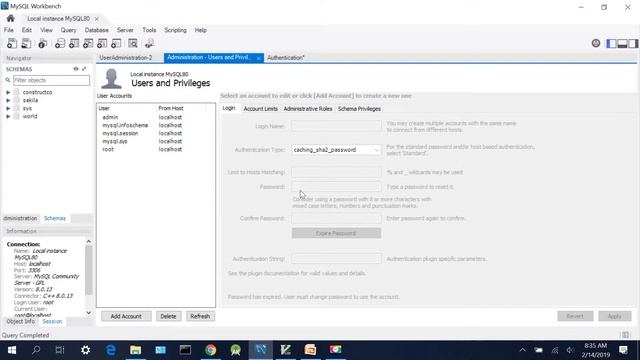This screenshot has width=640, height=360.
Task: Open the Query menu
Action: 68,30
